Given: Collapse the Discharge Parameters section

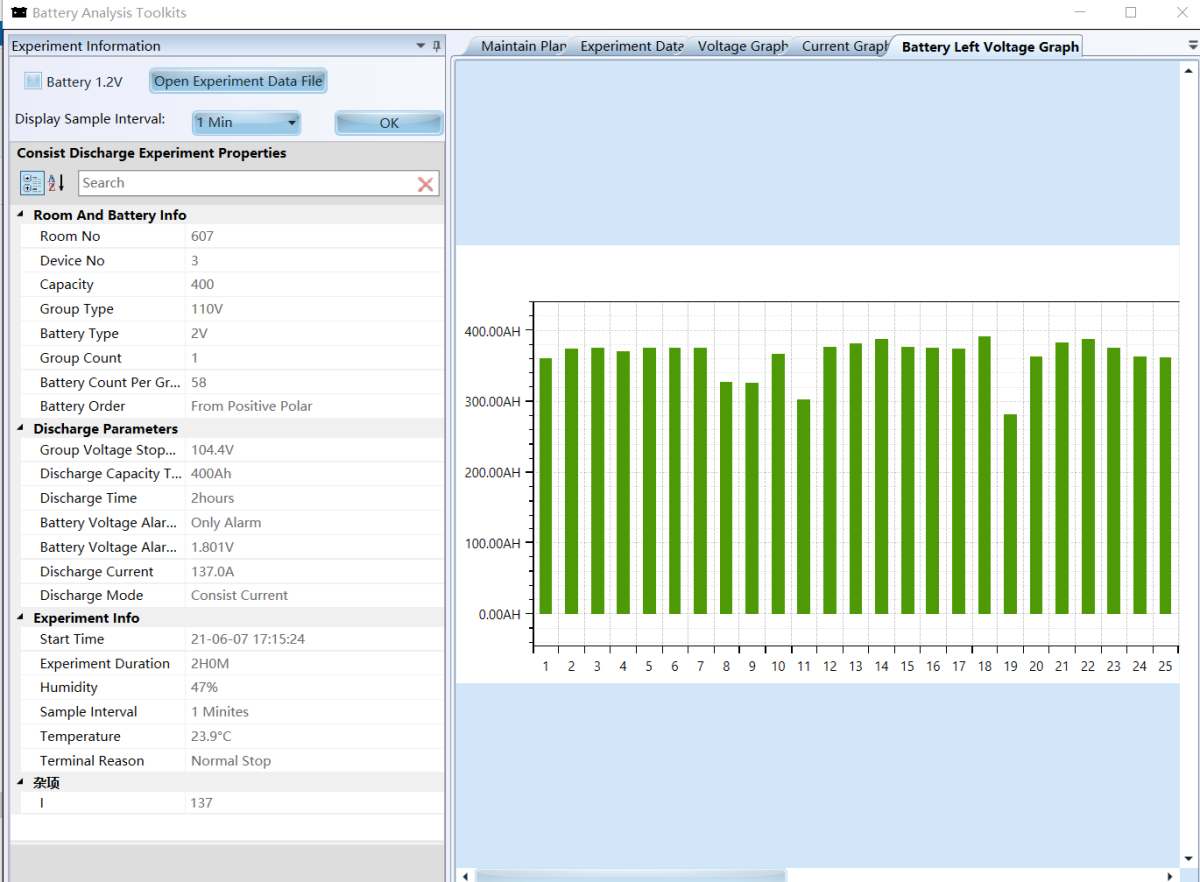Looking at the screenshot, I should [22, 429].
